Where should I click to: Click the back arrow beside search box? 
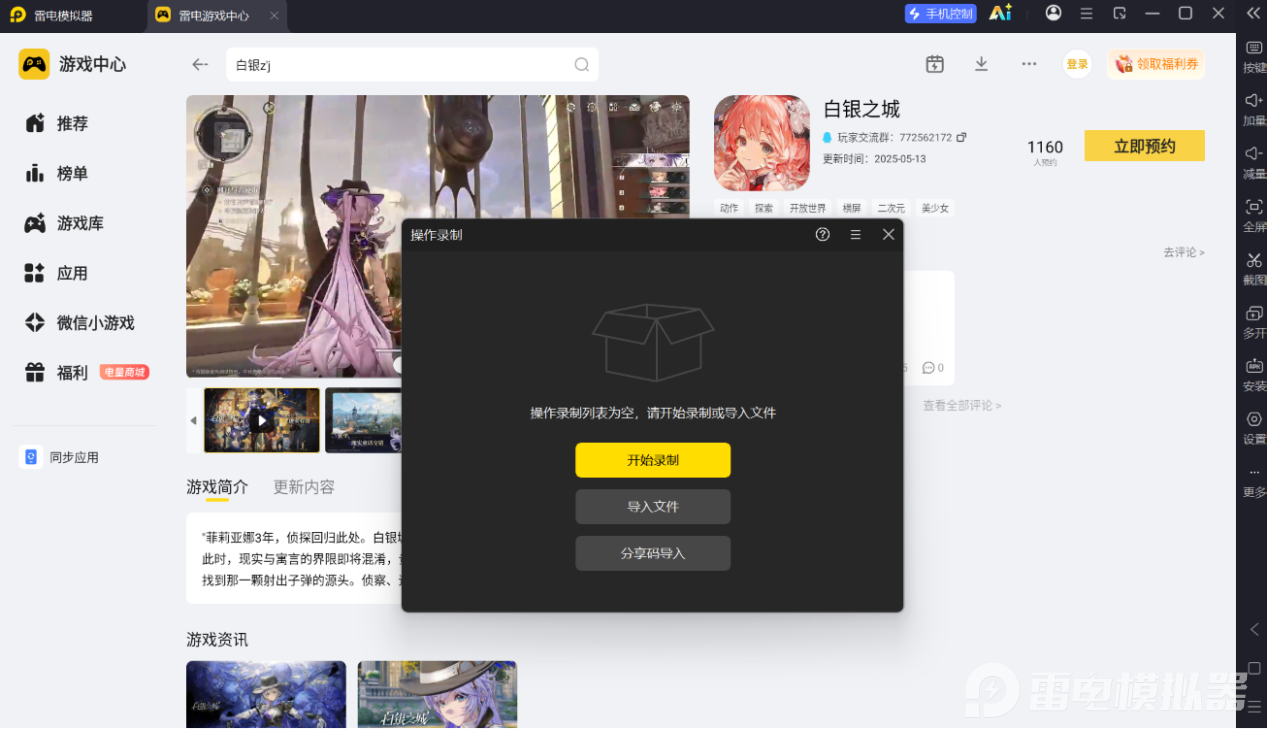(200, 64)
